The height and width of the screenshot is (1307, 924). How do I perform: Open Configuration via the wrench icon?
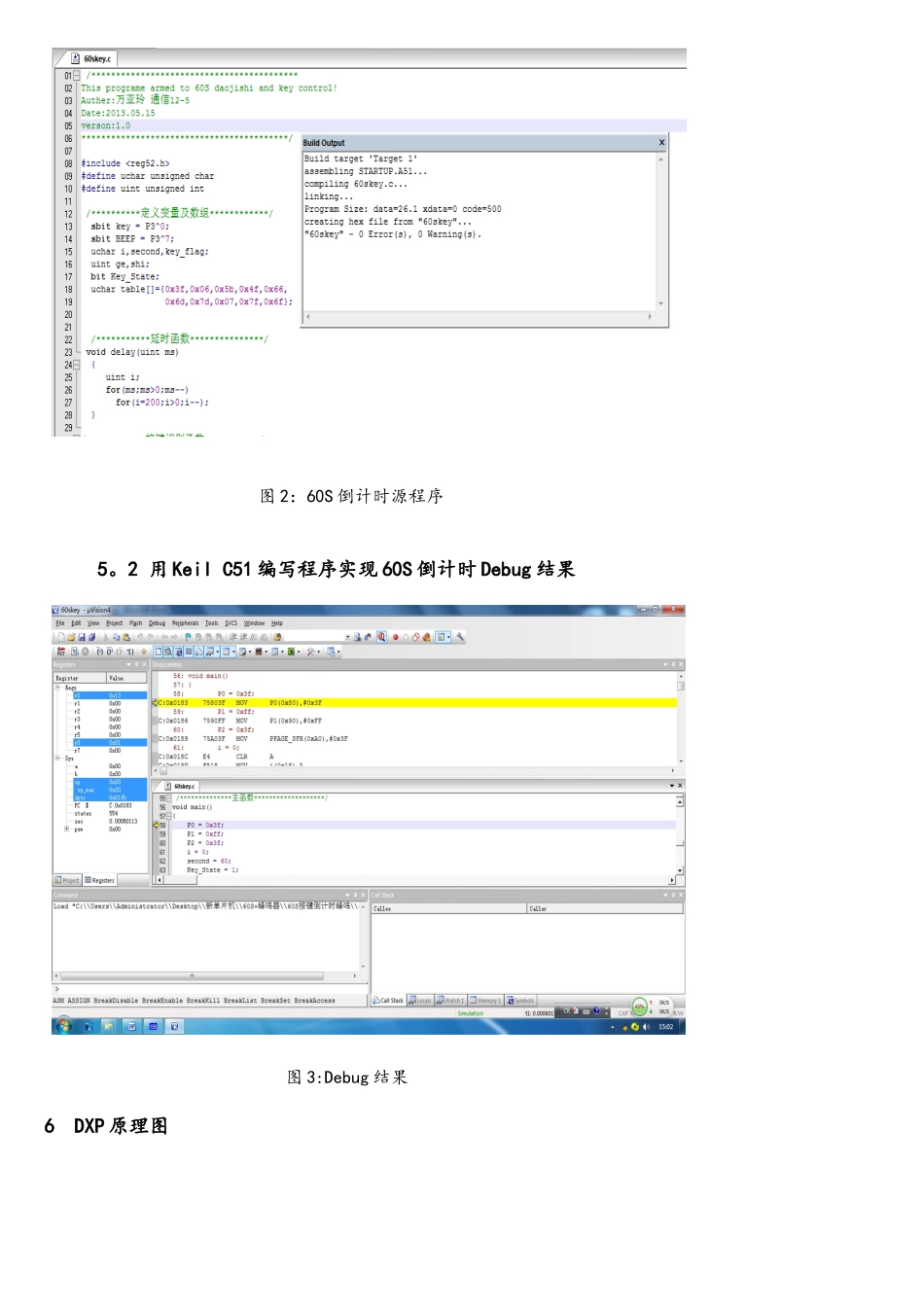(x=460, y=637)
